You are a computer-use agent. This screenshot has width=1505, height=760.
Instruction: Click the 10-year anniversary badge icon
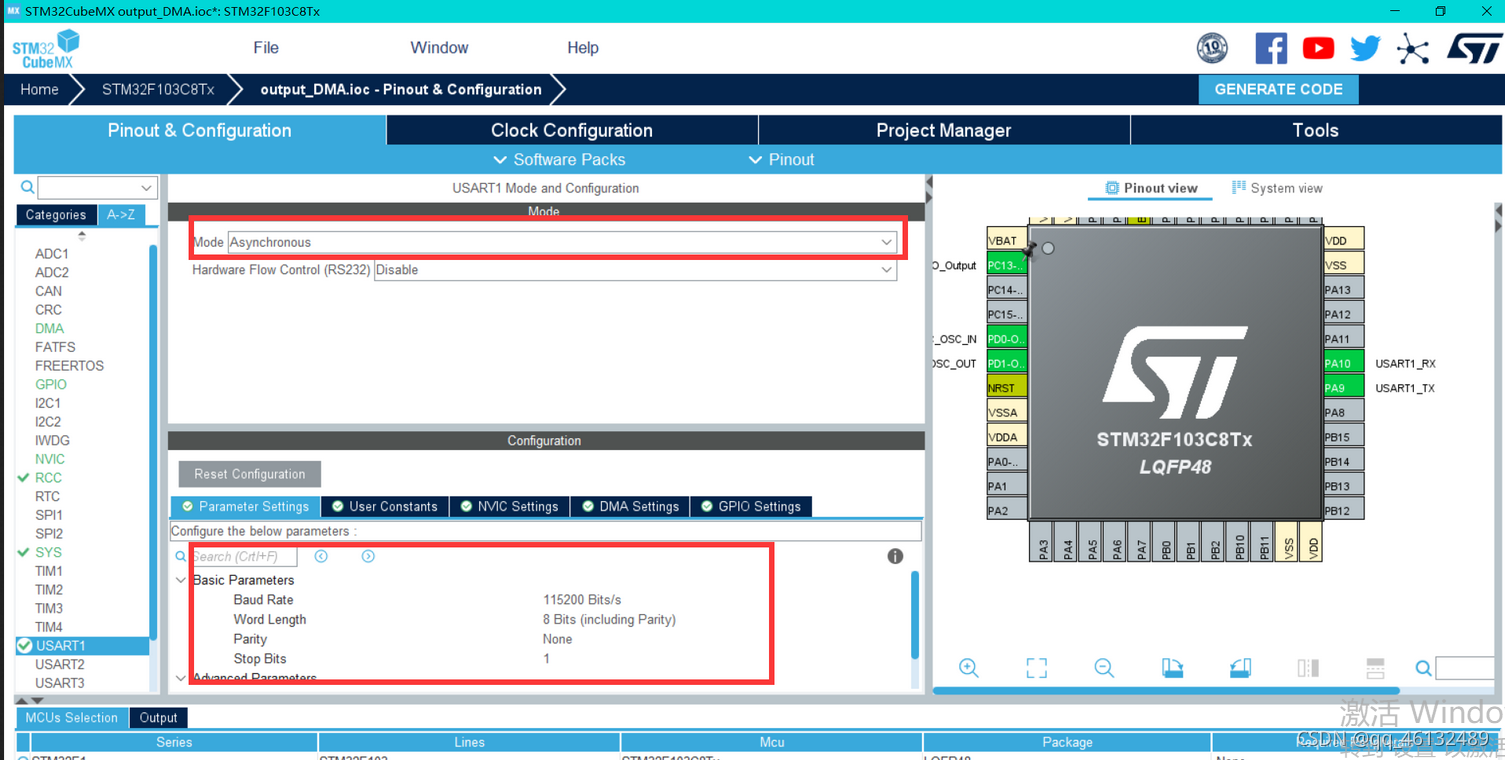point(1212,47)
